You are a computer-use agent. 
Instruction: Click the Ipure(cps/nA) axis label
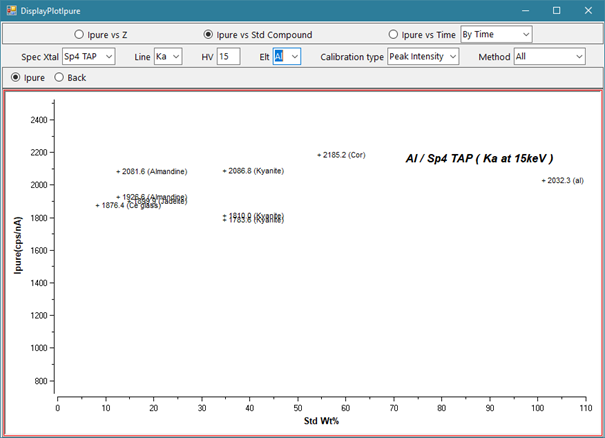(18, 245)
